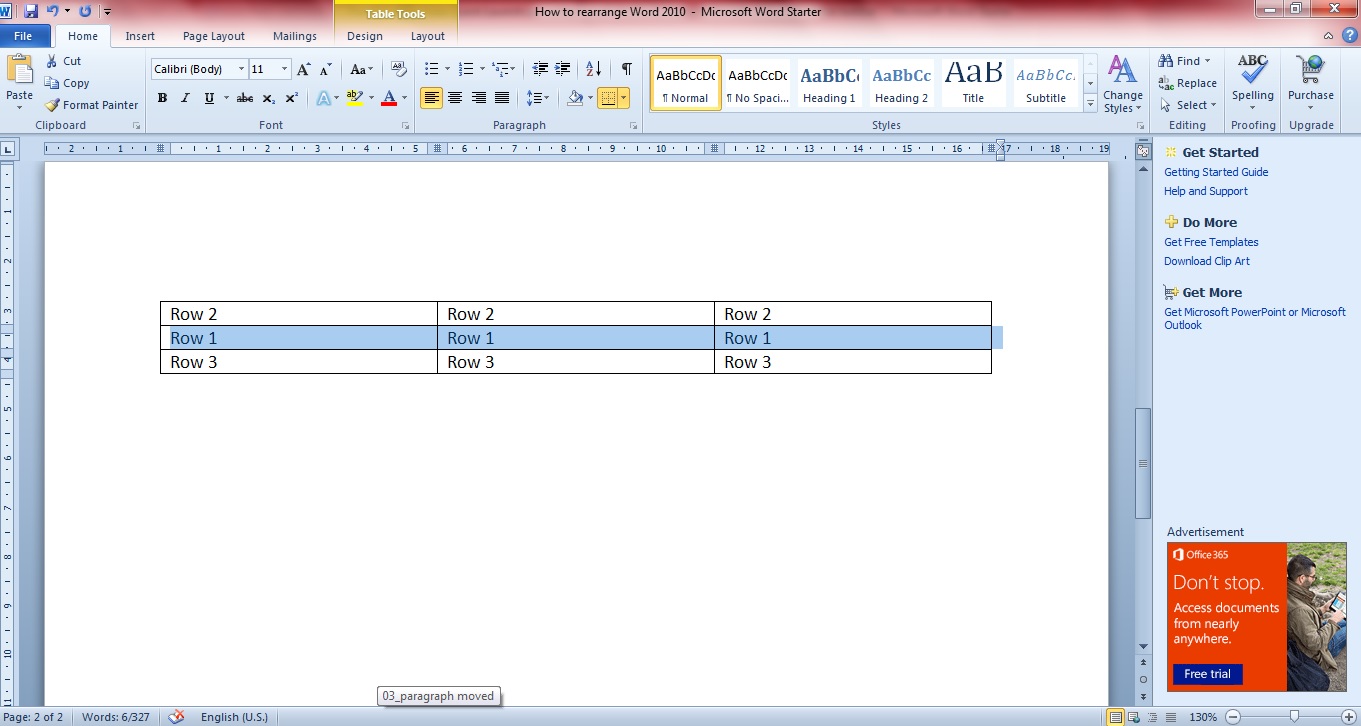This screenshot has width=1361, height=726.
Task: Click the Get Free Templates link
Action: click(1211, 242)
